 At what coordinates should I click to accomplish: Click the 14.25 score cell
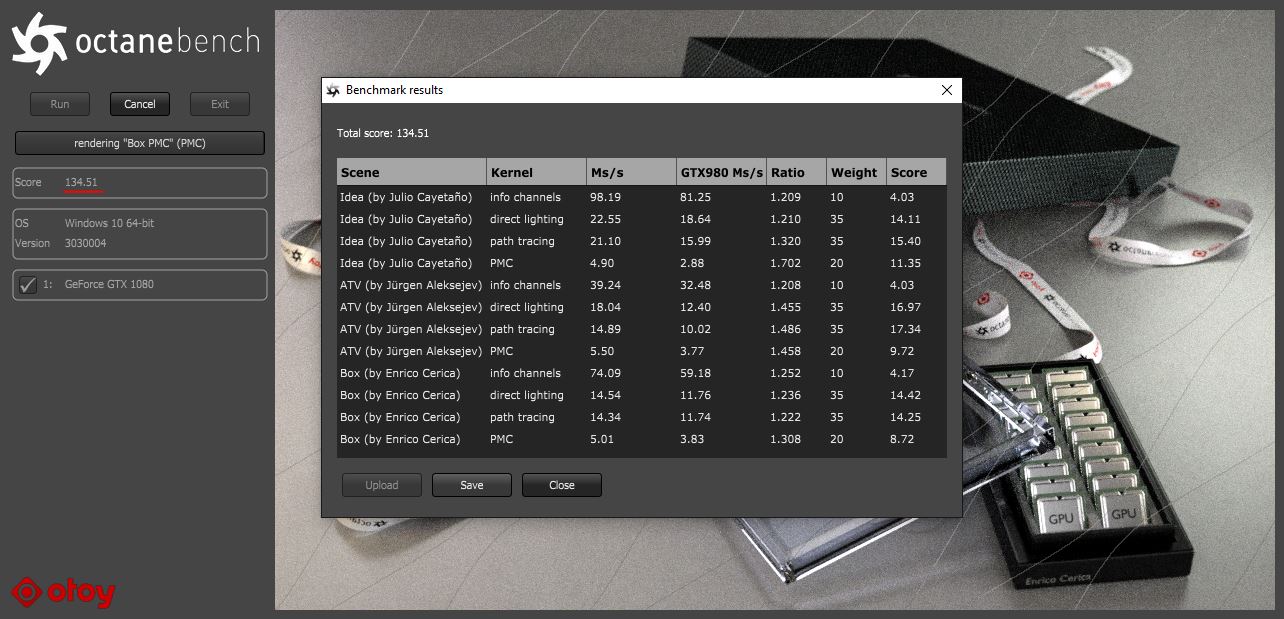(x=905, y=417)
